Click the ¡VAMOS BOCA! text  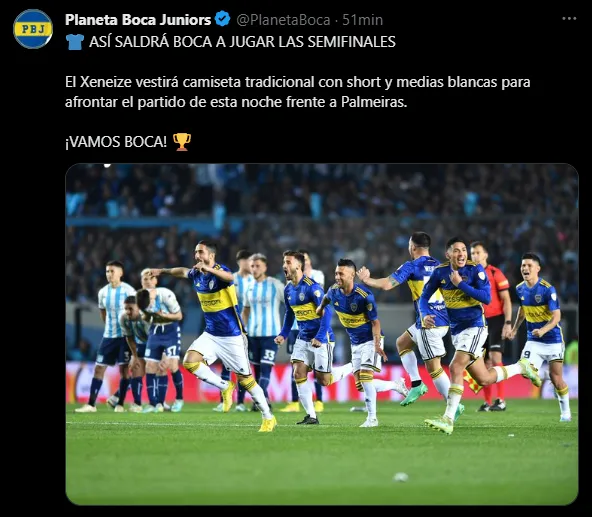click(116, 142)
